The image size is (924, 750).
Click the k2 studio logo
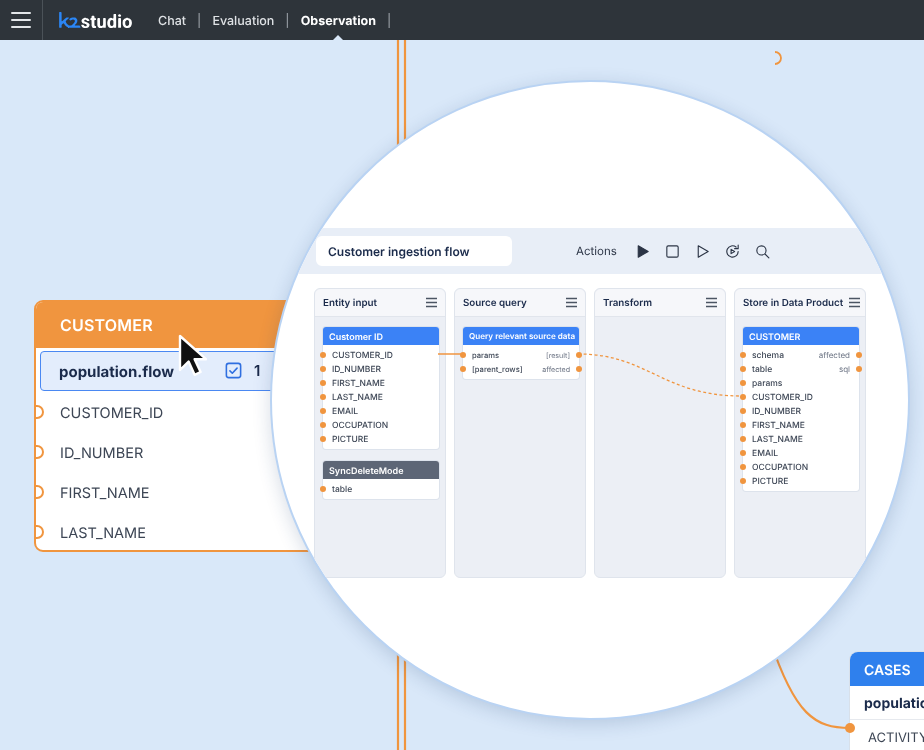tap(95, 21)
